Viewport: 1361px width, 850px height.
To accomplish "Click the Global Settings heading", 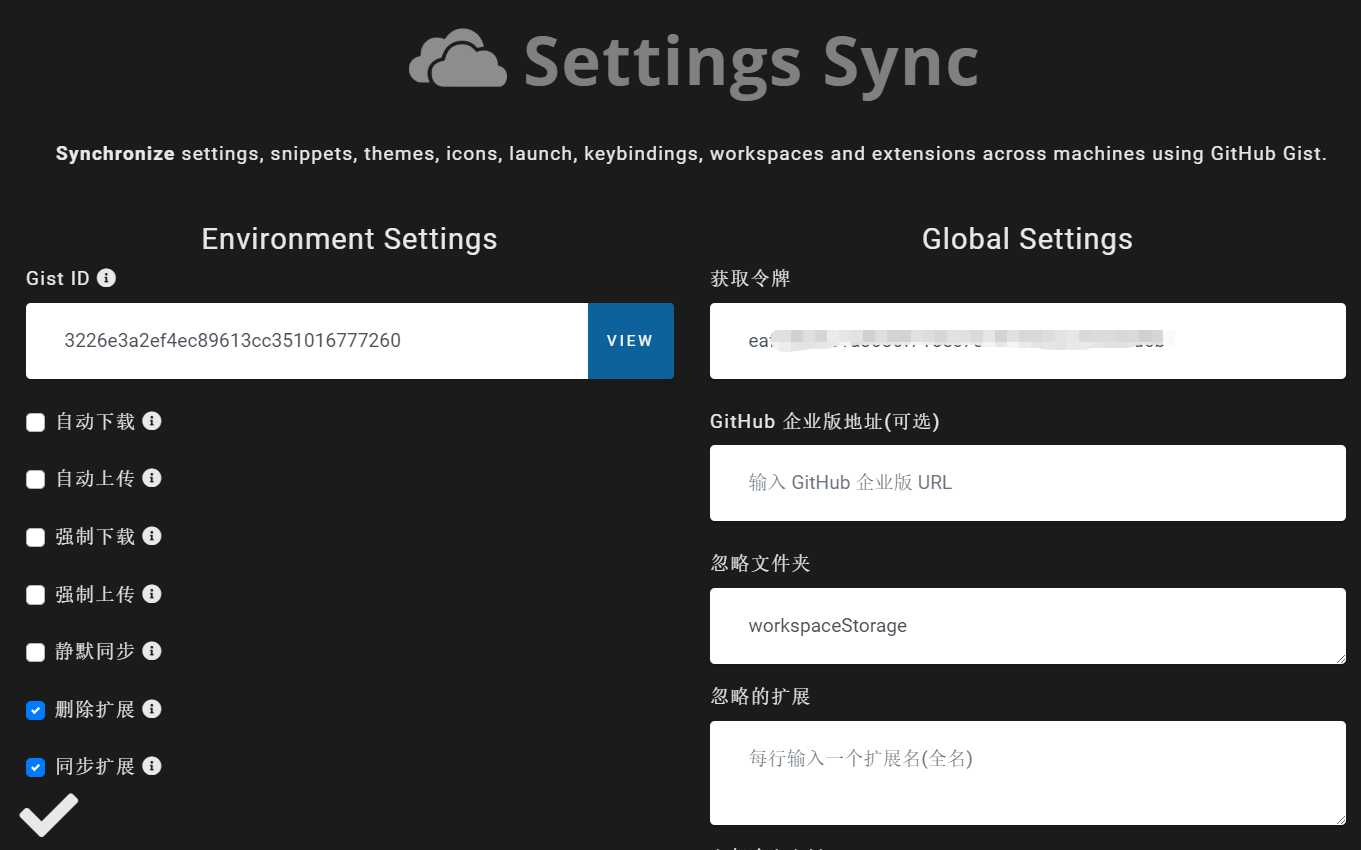I will point(1027,239).
